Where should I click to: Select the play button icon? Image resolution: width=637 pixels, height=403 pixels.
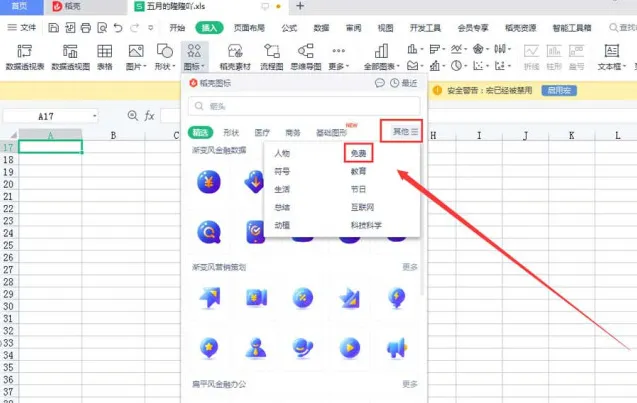coord(350,348)
